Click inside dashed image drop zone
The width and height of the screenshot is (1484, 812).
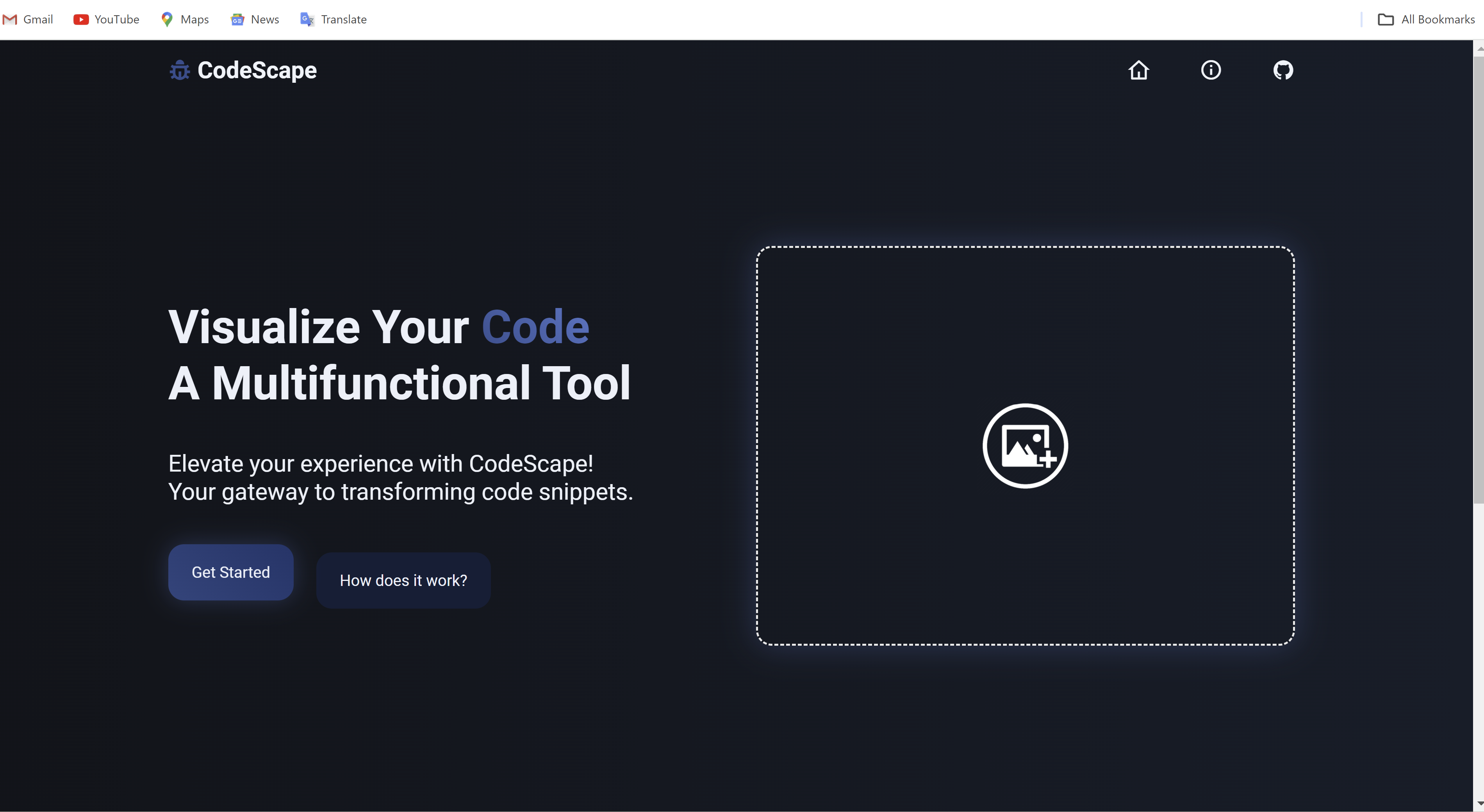[1025, 322]
